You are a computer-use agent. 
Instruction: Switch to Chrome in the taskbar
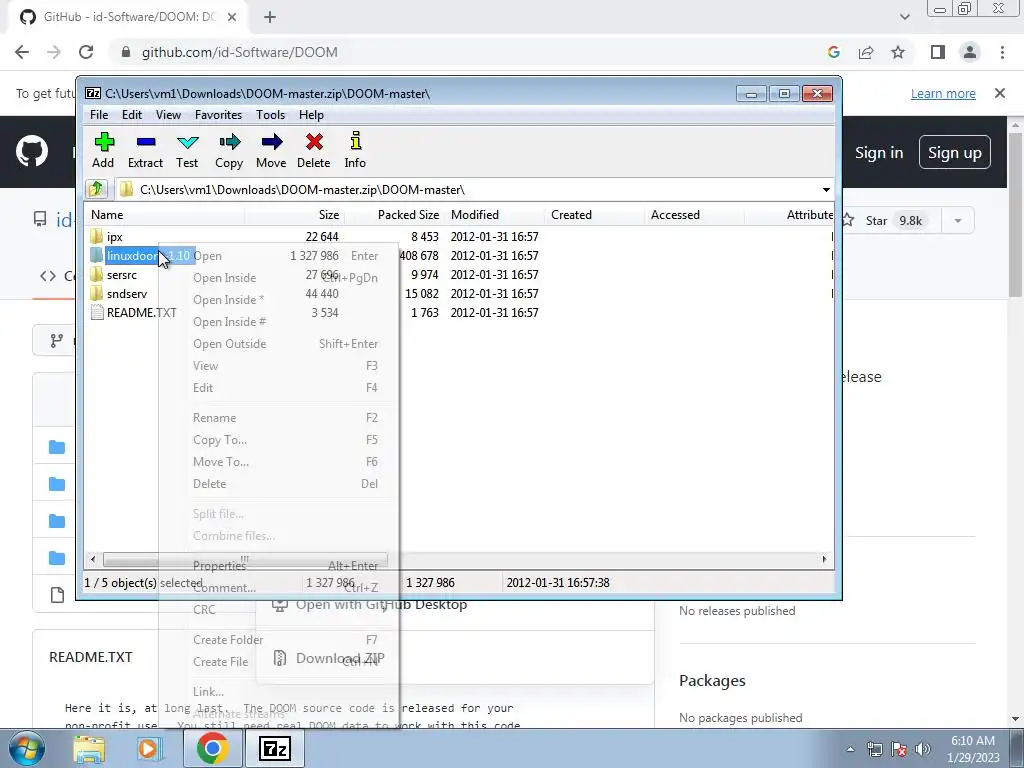tap(212, 748)
